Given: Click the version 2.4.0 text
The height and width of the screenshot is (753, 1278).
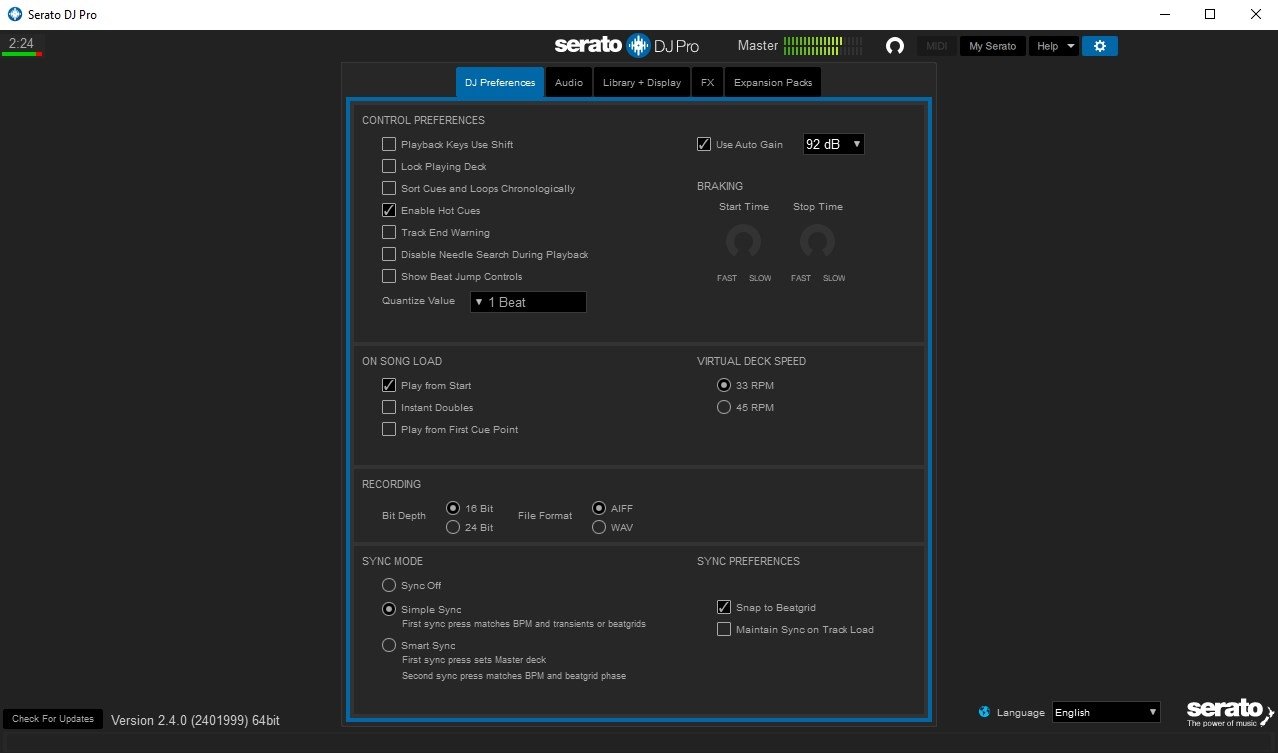Looking at the screenshot, I should click(195, 720).
